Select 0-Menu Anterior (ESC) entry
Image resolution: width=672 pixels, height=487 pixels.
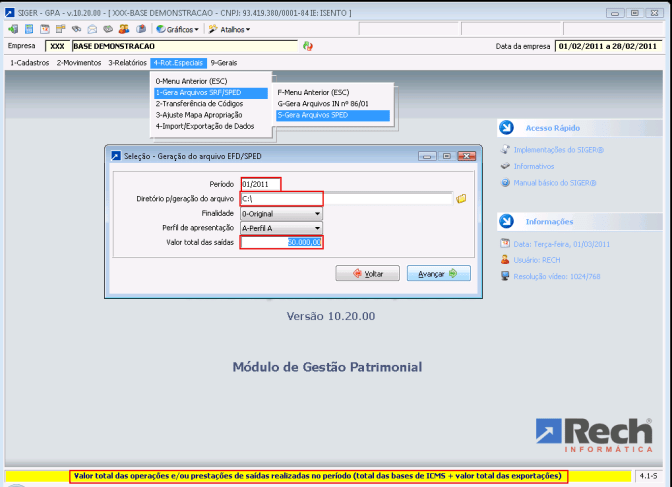coord(211,81)
